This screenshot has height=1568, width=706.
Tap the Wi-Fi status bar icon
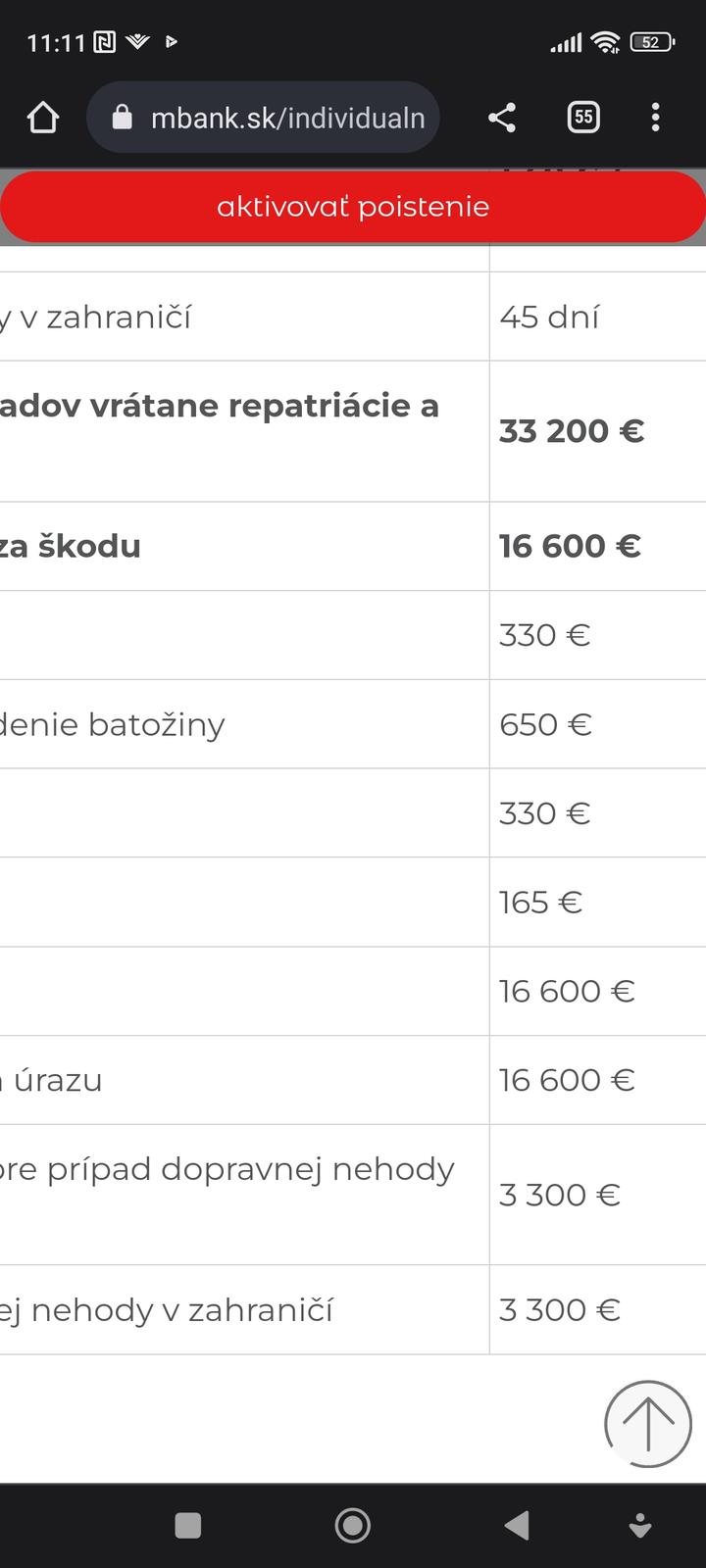pyautogui.click(x=606, y=42)
